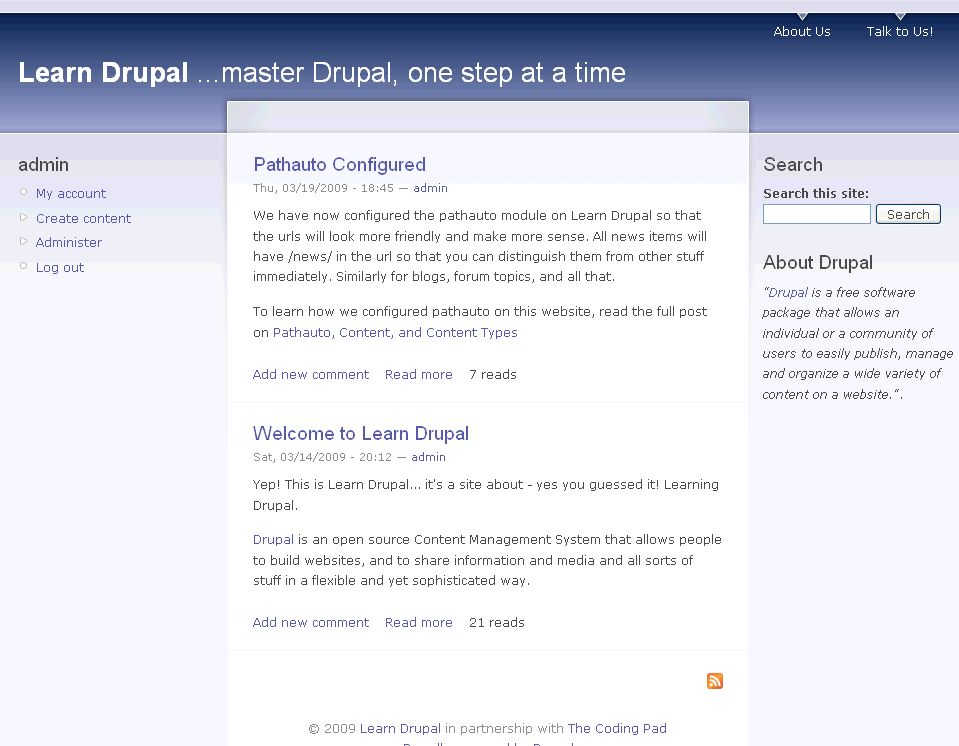Follow Drupal link in Welcome post body
The width and height of the screenshot is (959, 746).
click(273, 539)
